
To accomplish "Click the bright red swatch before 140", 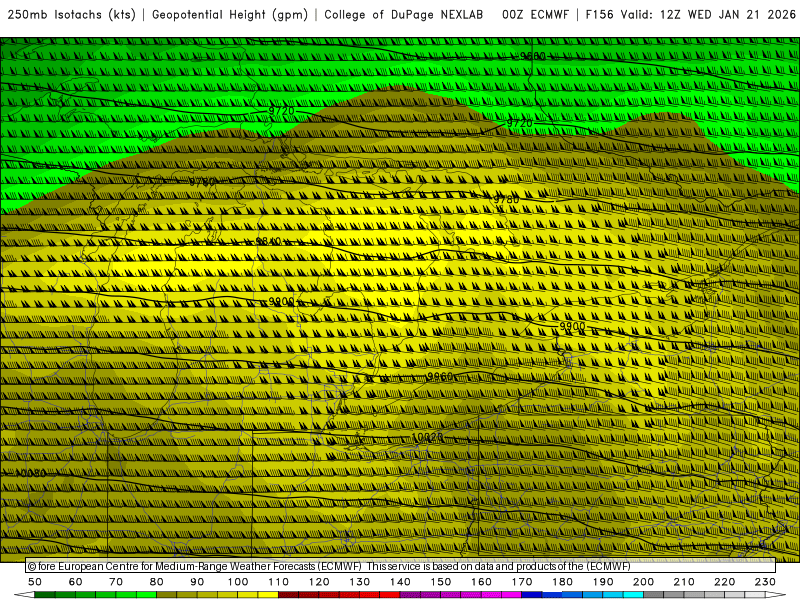I will 390,595.
